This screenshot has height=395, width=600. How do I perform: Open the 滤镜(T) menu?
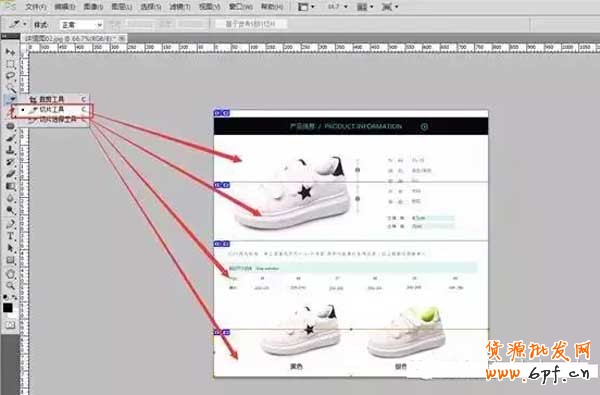tap(180, 7)
